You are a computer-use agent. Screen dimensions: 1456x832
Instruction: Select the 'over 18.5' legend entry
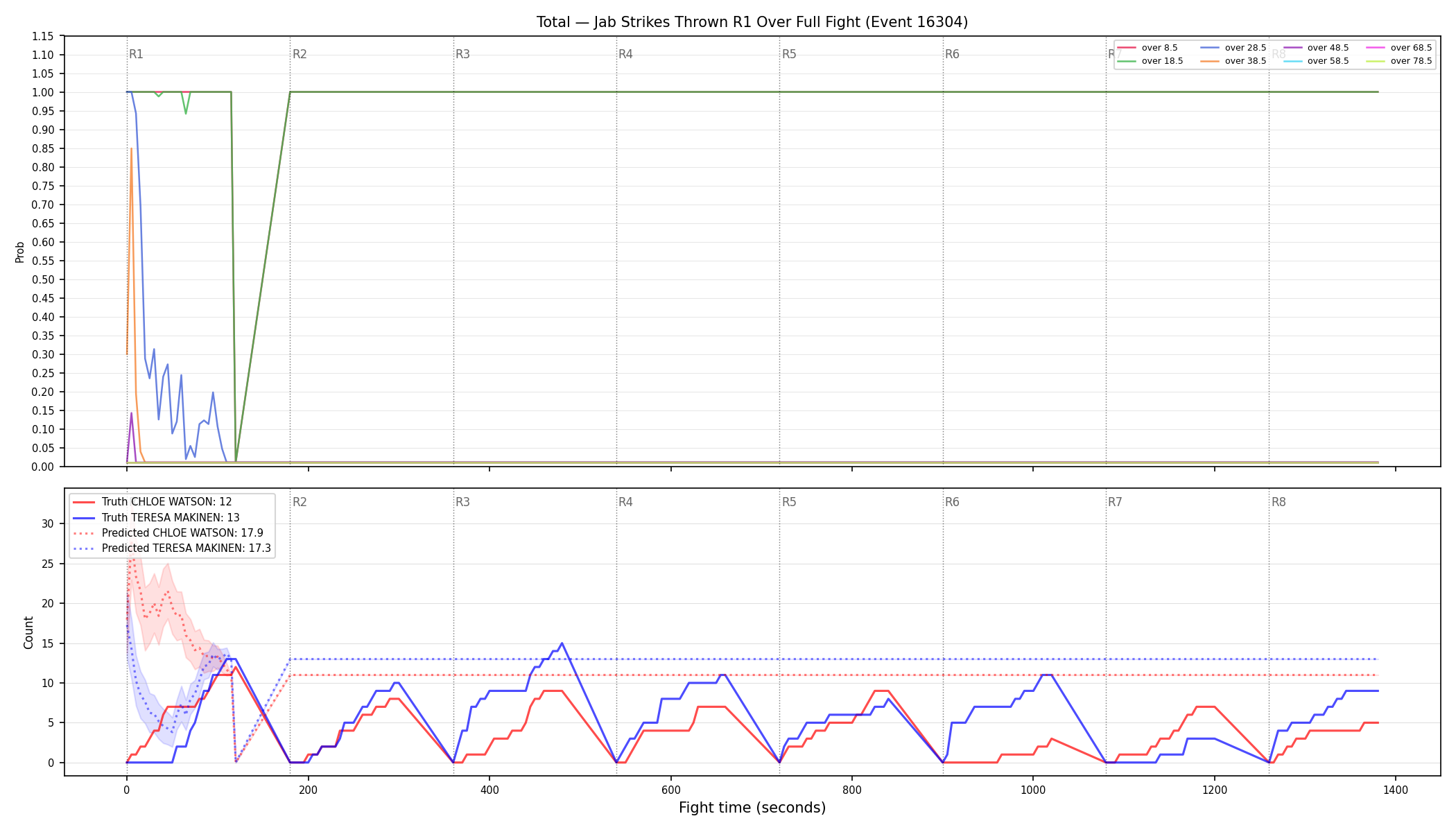click(x=1151, y=61)
